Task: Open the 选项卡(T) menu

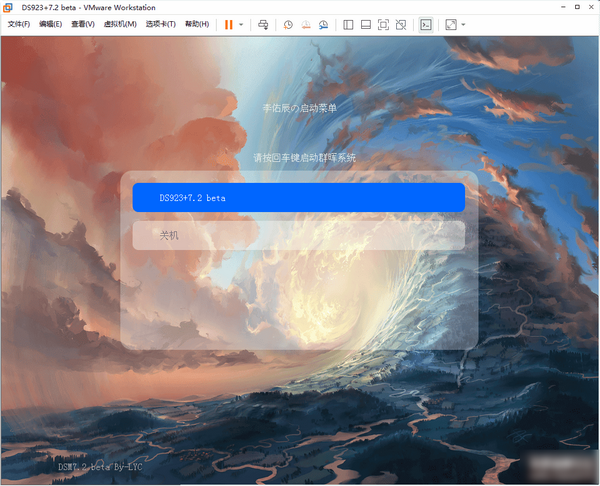Action: 161,24
